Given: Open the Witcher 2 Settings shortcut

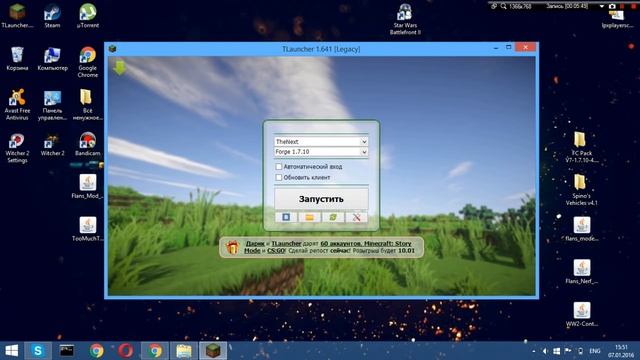Looking at the screenshot, I should [x=17, y=148].
